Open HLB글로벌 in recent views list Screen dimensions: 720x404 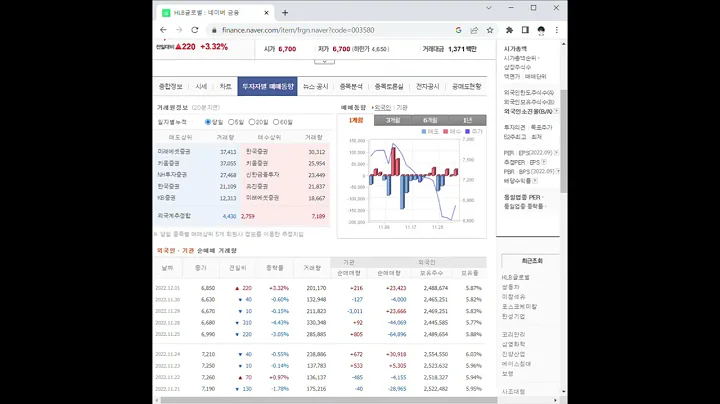[516, 277]
